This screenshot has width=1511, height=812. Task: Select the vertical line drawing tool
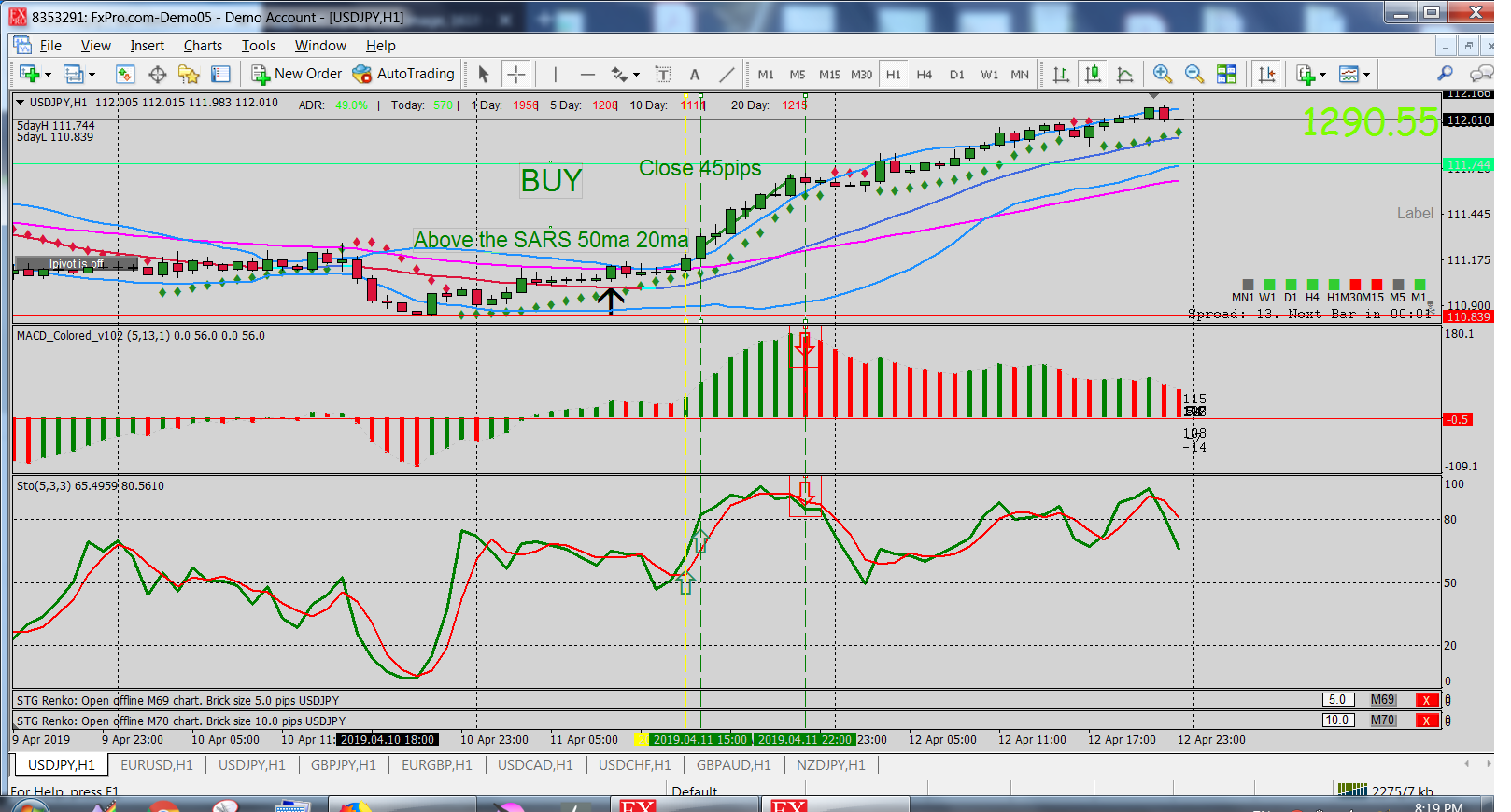pyautogui.click(x=555, y=74)
